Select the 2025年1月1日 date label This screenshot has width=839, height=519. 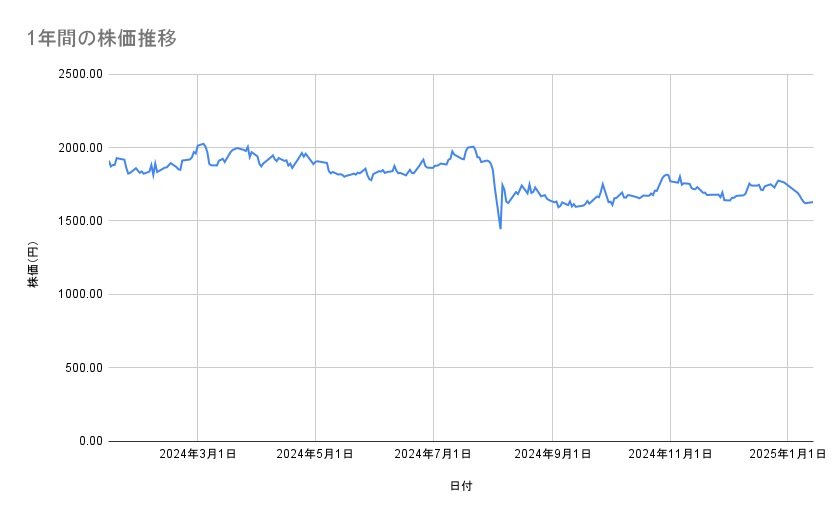tap(788, 455)
